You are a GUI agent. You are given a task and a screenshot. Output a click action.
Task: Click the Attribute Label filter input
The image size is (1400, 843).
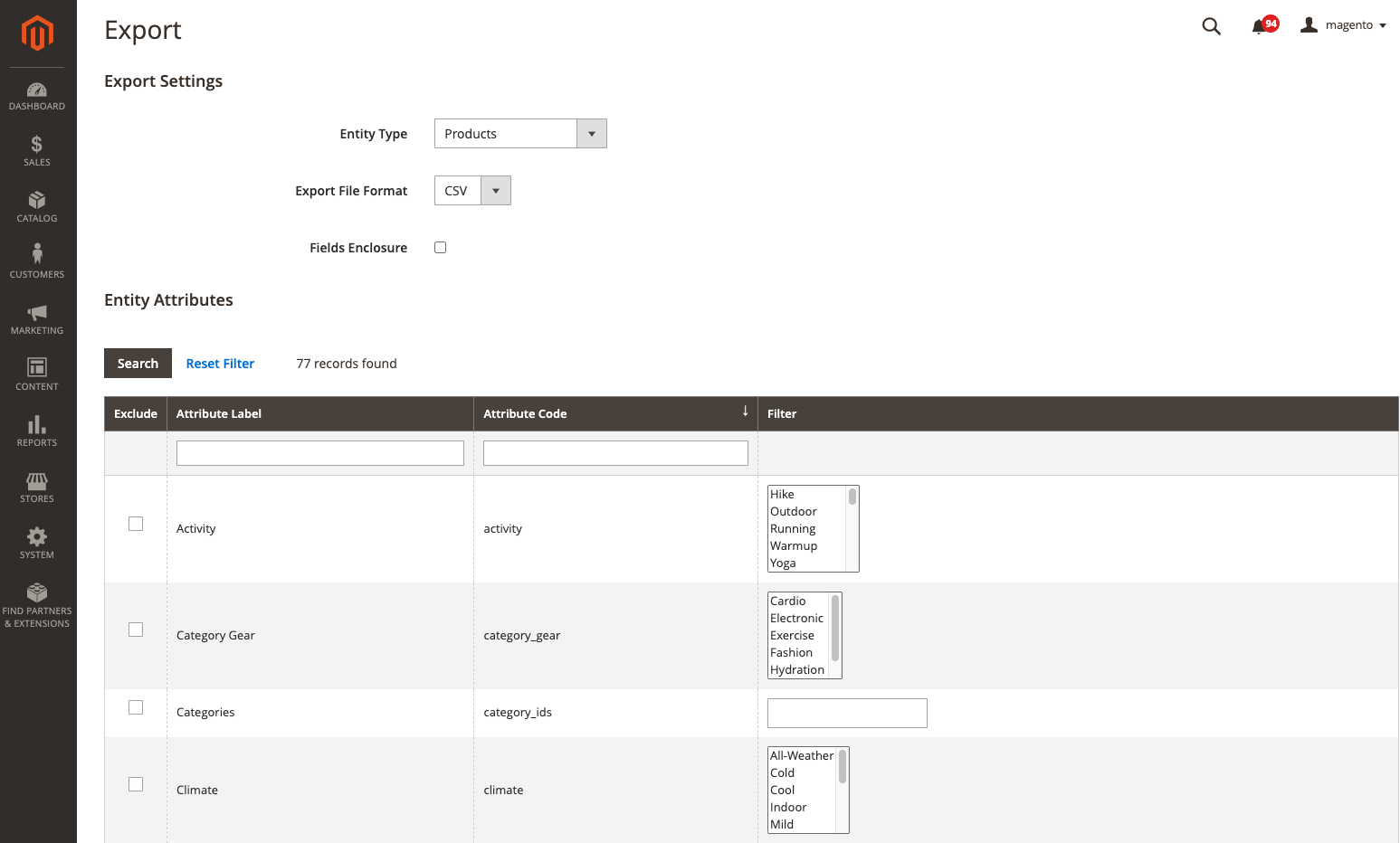319,453
